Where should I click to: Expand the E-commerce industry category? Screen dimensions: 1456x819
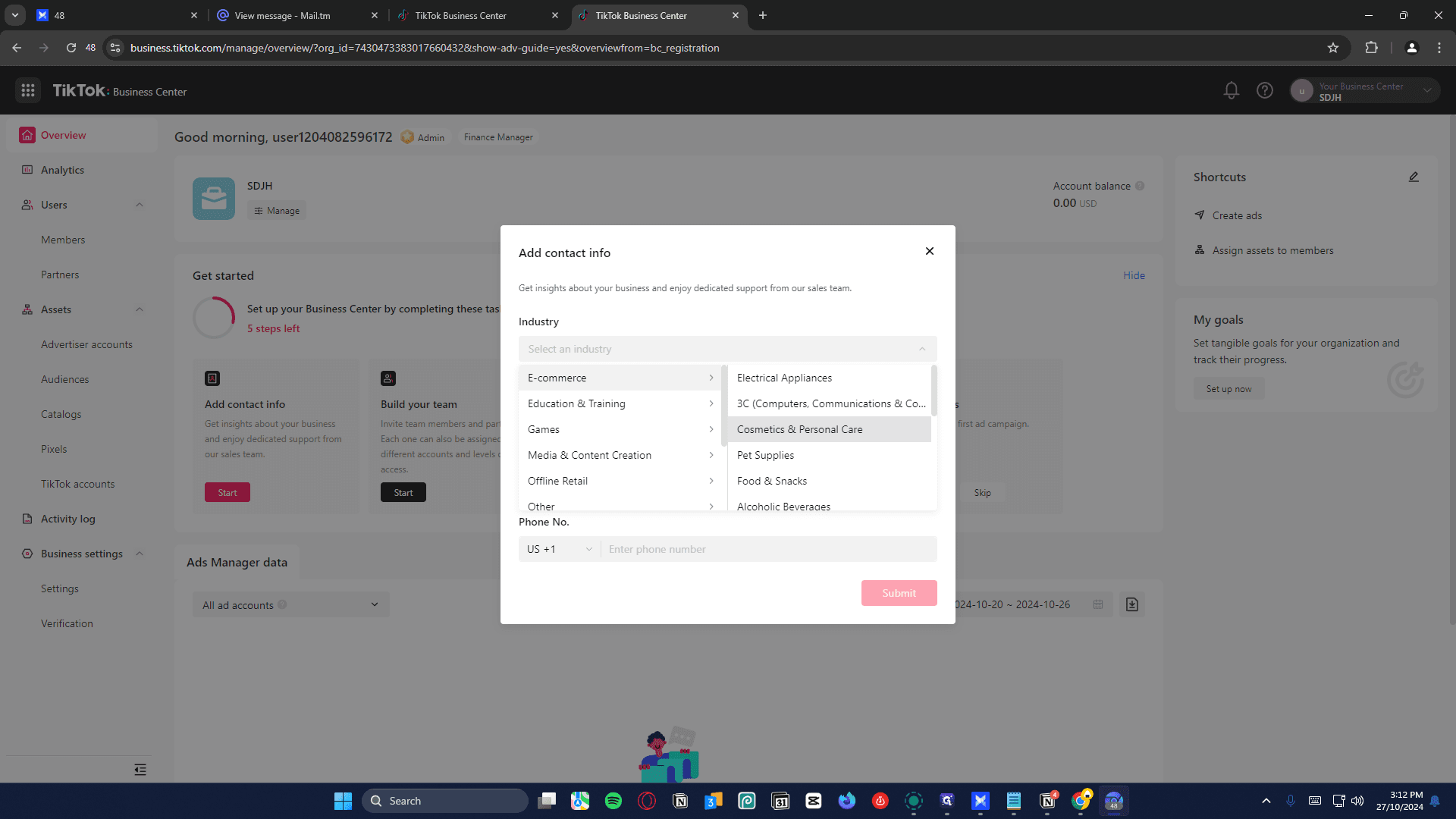click(620, 378)
